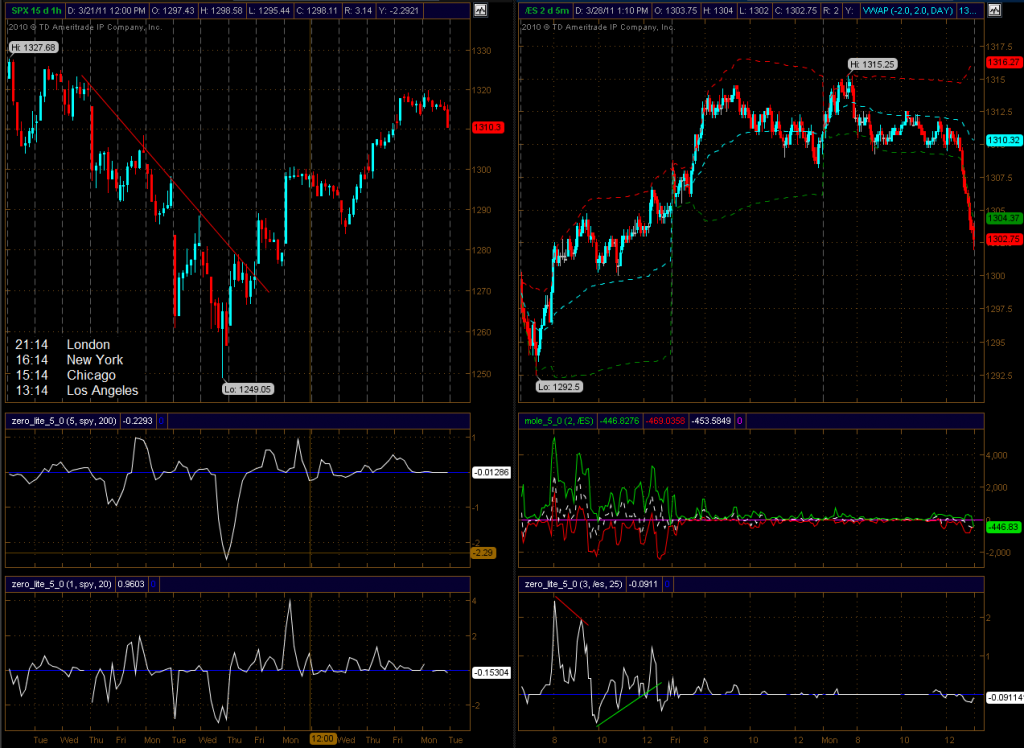Viewport: 1024px width, 748px height.
Task: Click the chart icon on the SPX chart header
Action: point(480,10)
